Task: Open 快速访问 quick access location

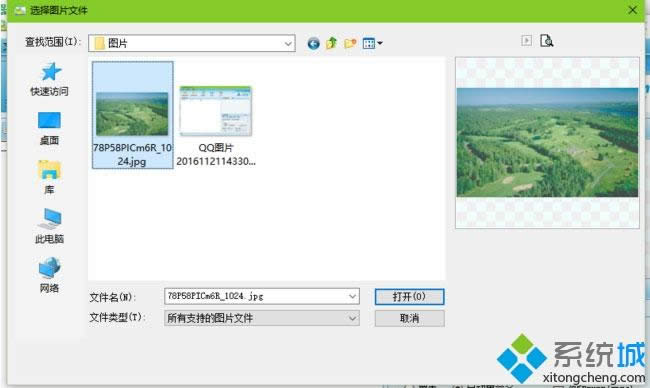Action: tap(49, 80)
